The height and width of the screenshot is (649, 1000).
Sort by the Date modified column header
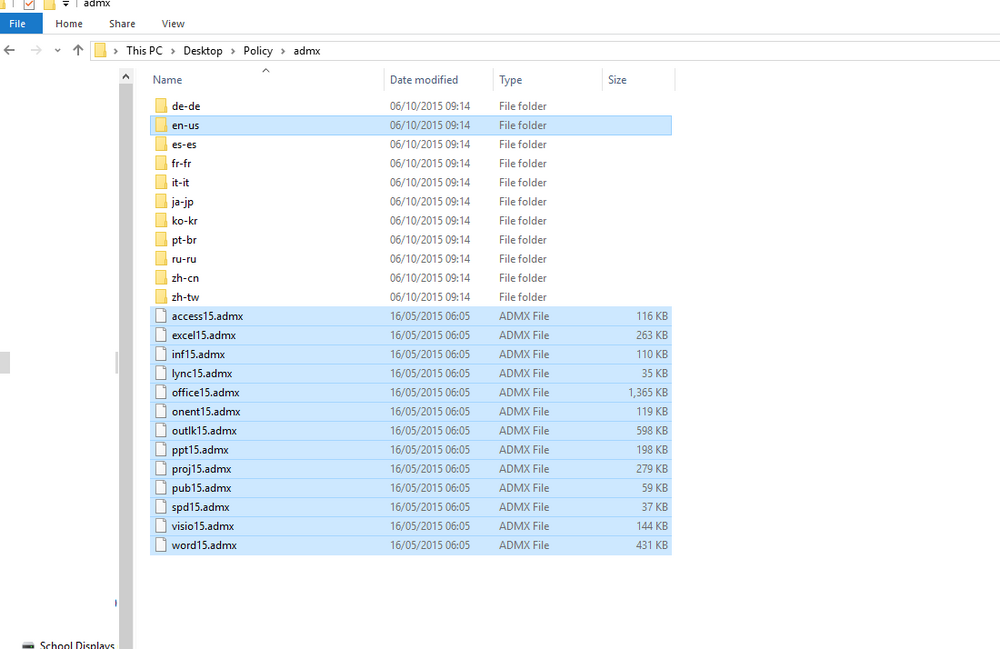pyautogui.click(x=423, y=80)
